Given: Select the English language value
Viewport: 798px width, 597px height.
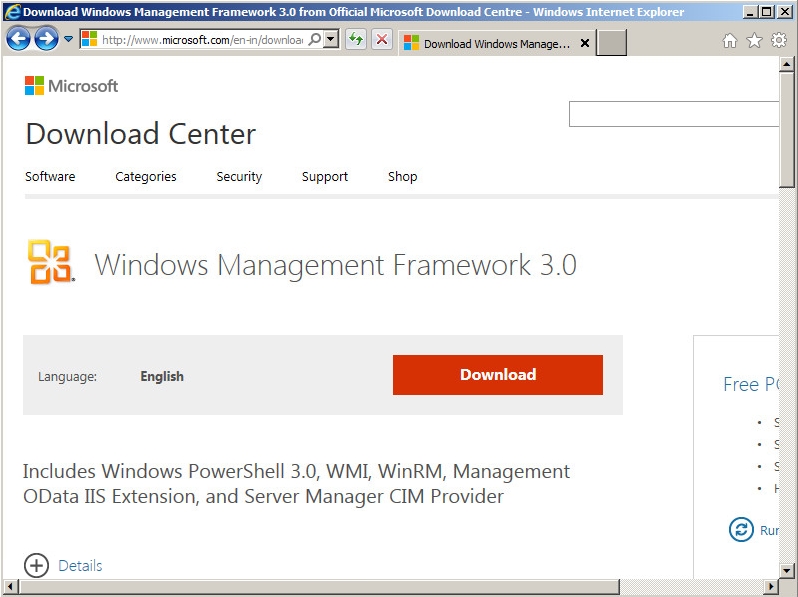Looking at the screenshot, I should (162, 376).
